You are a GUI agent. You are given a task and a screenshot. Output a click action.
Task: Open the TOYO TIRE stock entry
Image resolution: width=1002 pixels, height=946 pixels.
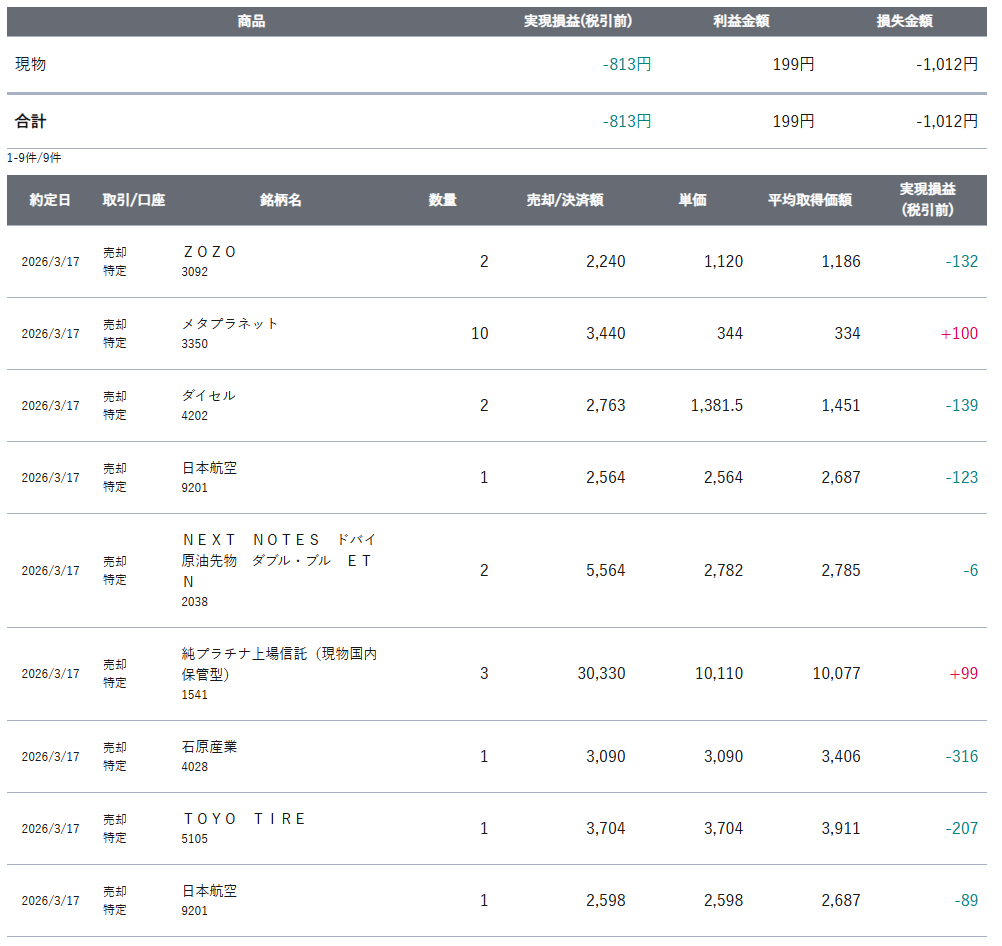point(244,819)
